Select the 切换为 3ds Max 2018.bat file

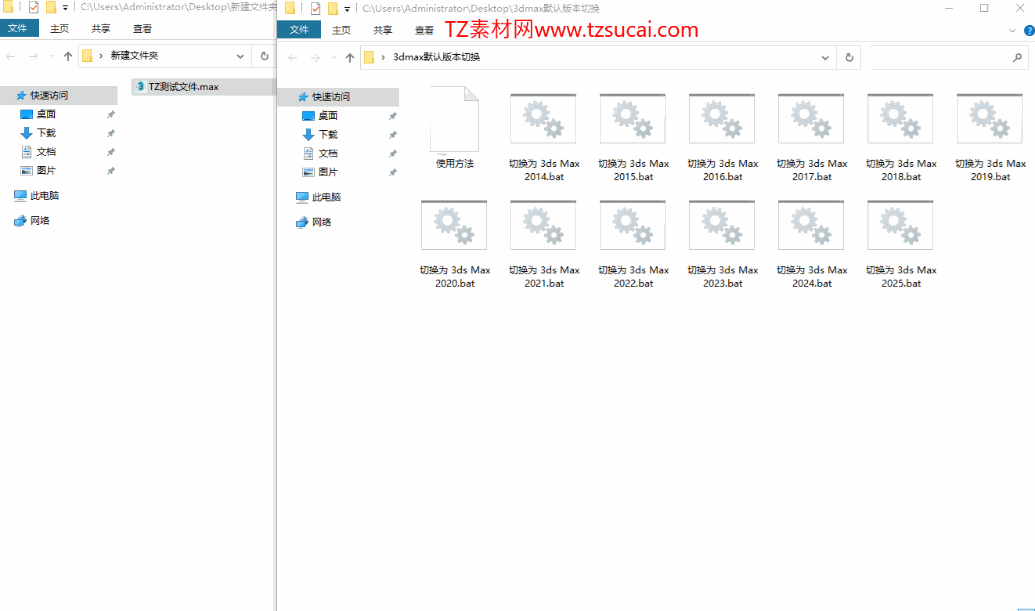900,137
